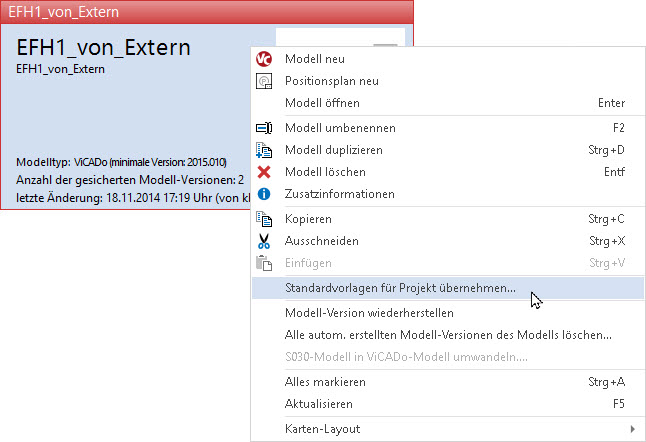
Task: Click S030-Modell in ViCADo-Modell umwandeln entry
Action: 447,357
